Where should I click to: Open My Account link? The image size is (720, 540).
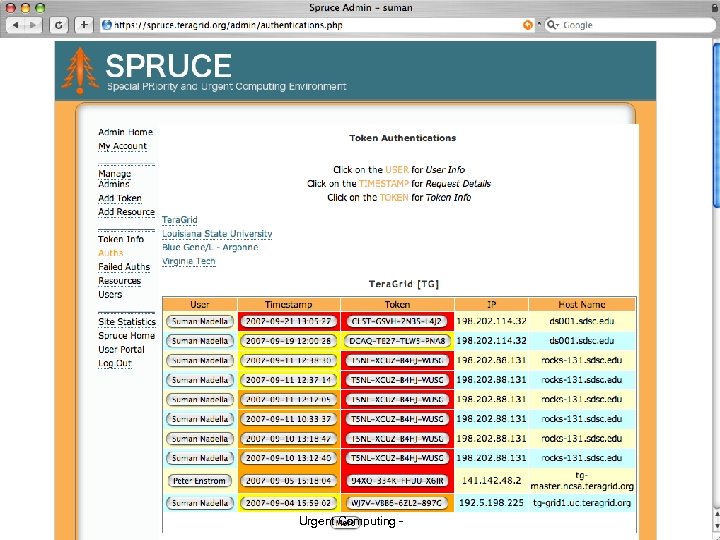[122, 146]
